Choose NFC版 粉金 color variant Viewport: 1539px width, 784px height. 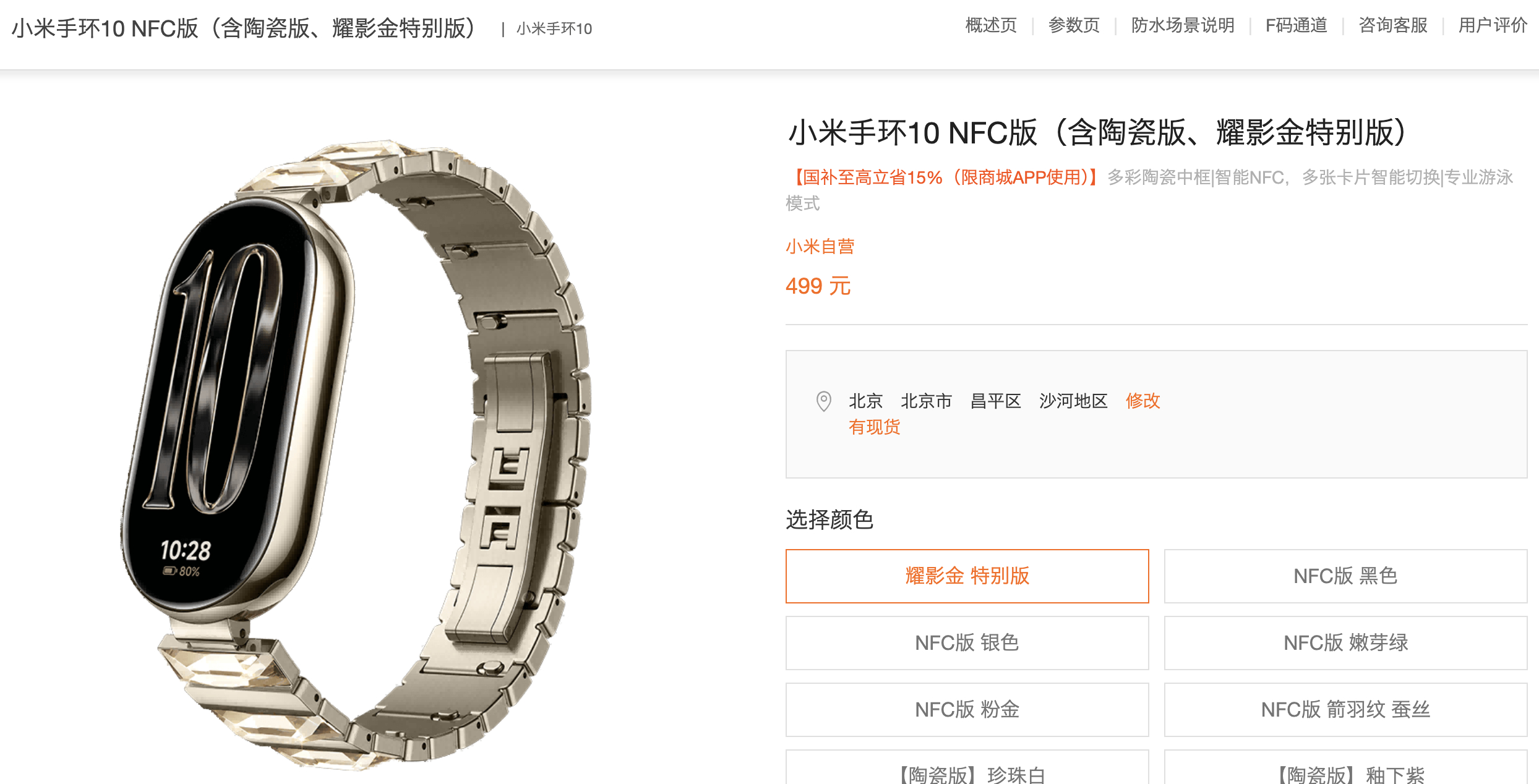pyautogui.click(x=967, y=709)
